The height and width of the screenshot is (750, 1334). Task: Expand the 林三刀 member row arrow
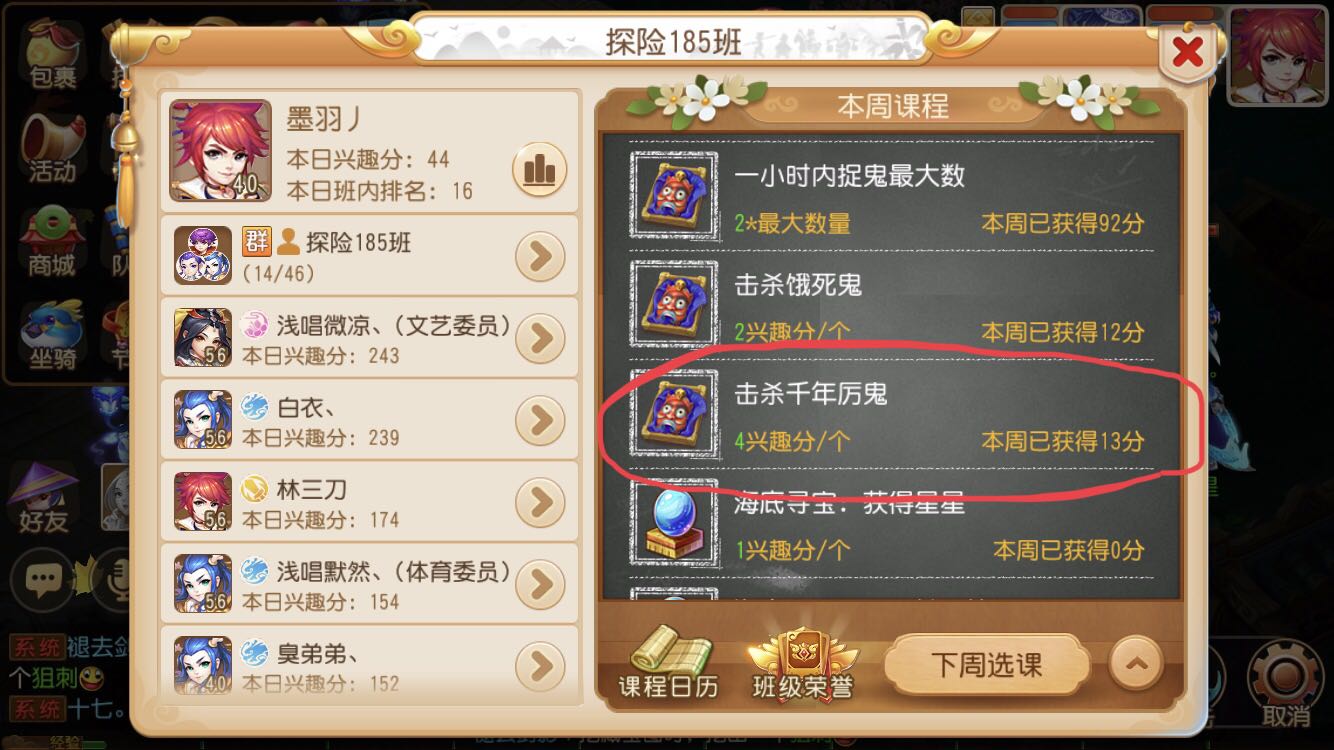coord(541,503)
